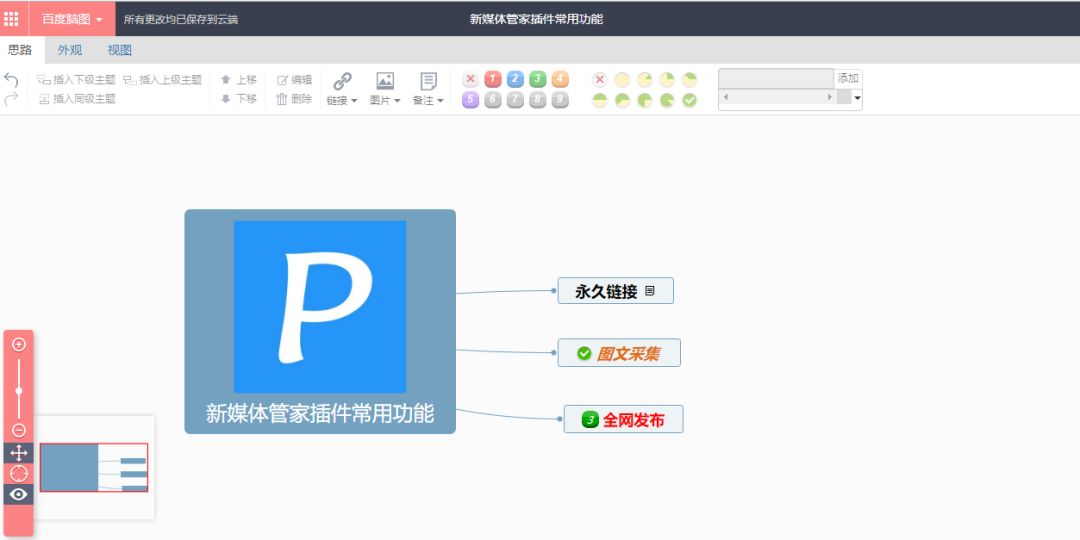
Task: Set priority 7 gray badge
Action: coord(515,100)
